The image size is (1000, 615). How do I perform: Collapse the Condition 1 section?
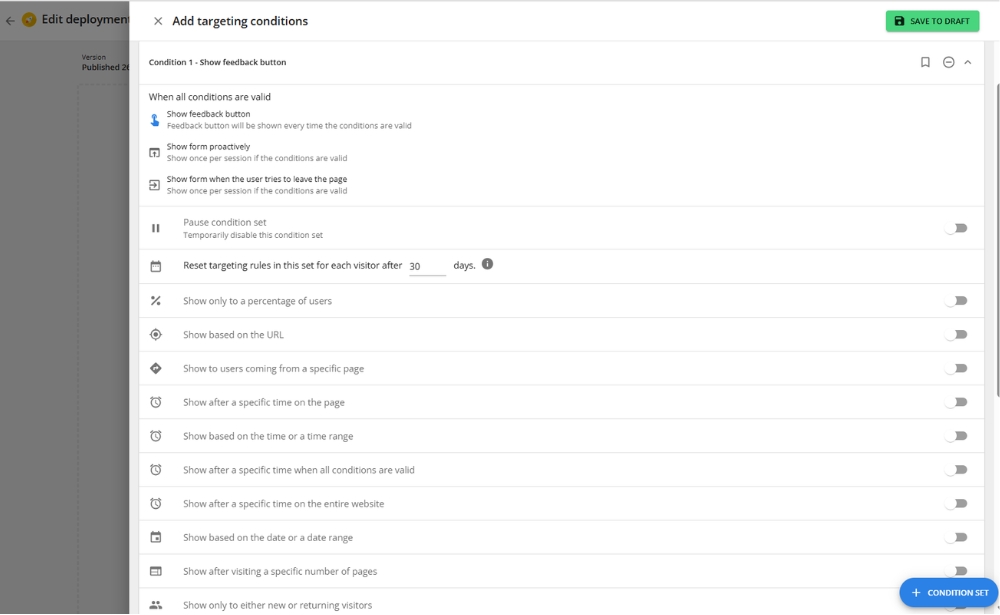(968, 61)
